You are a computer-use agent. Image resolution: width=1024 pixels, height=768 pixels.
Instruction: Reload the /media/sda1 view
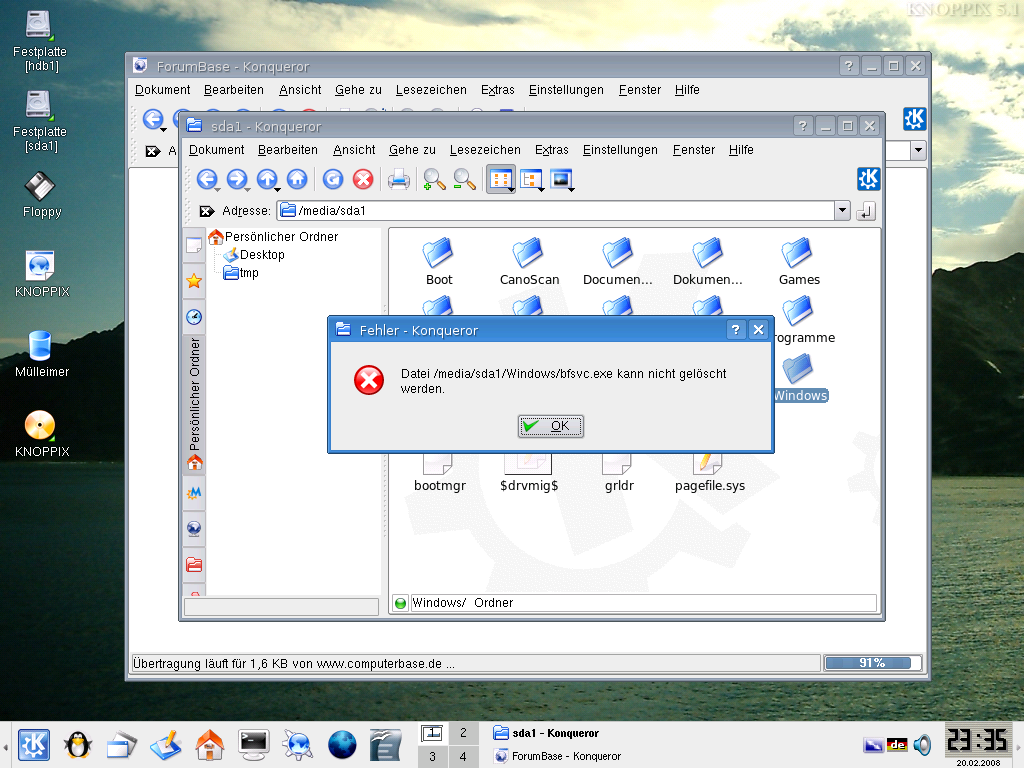point(333,179)
